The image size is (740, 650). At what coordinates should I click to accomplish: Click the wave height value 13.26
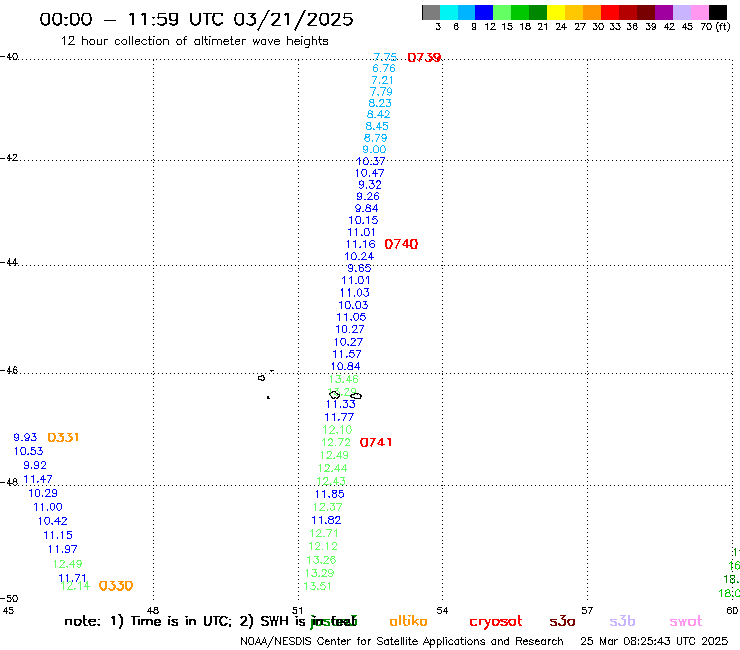321,560
